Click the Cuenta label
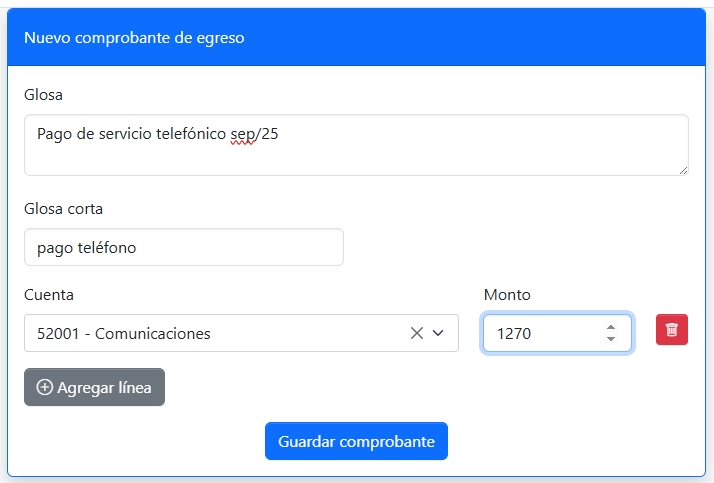Screen dimensions: 714x483 (48, 295)
